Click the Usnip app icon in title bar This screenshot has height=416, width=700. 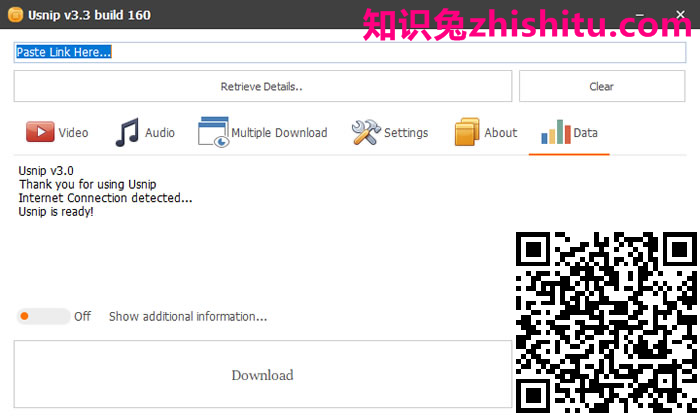point(15,15)
